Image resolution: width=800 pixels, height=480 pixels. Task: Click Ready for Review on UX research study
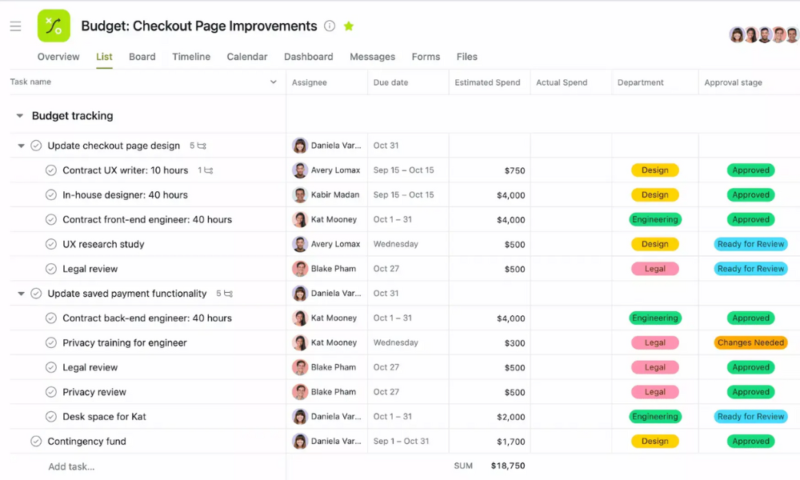tap(751, 244)
